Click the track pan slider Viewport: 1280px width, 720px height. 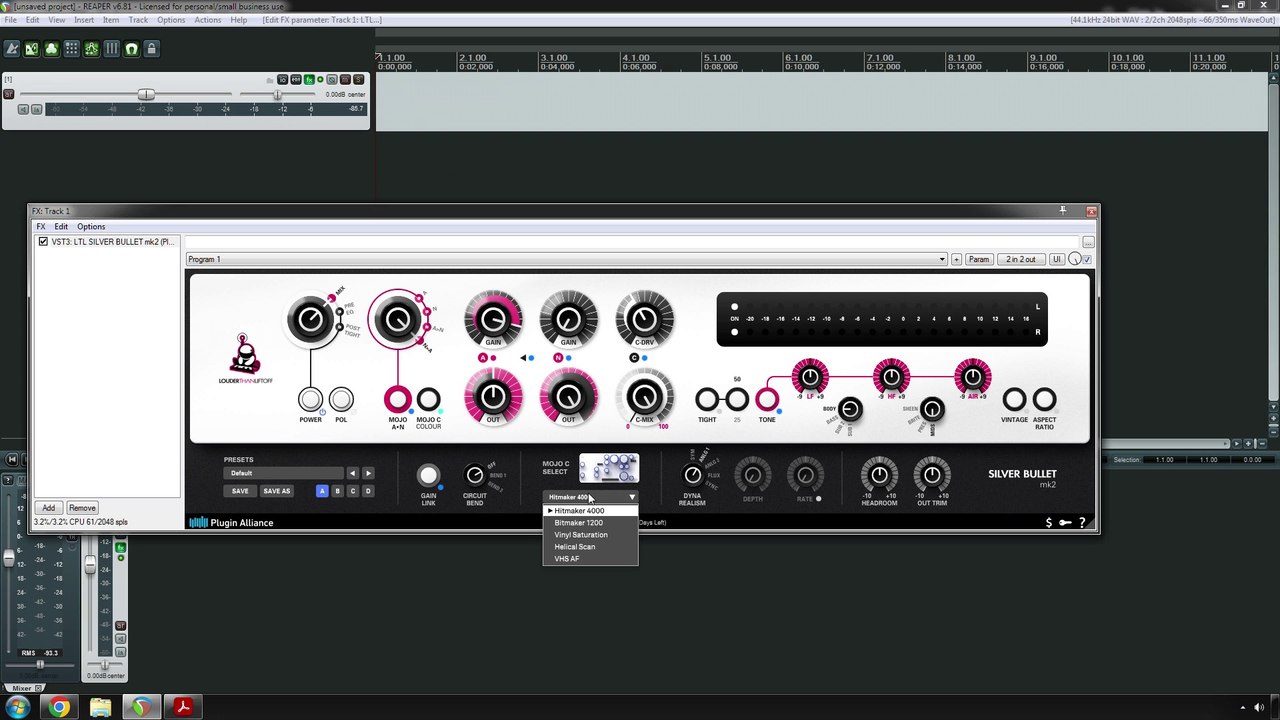tap(277, 94)
